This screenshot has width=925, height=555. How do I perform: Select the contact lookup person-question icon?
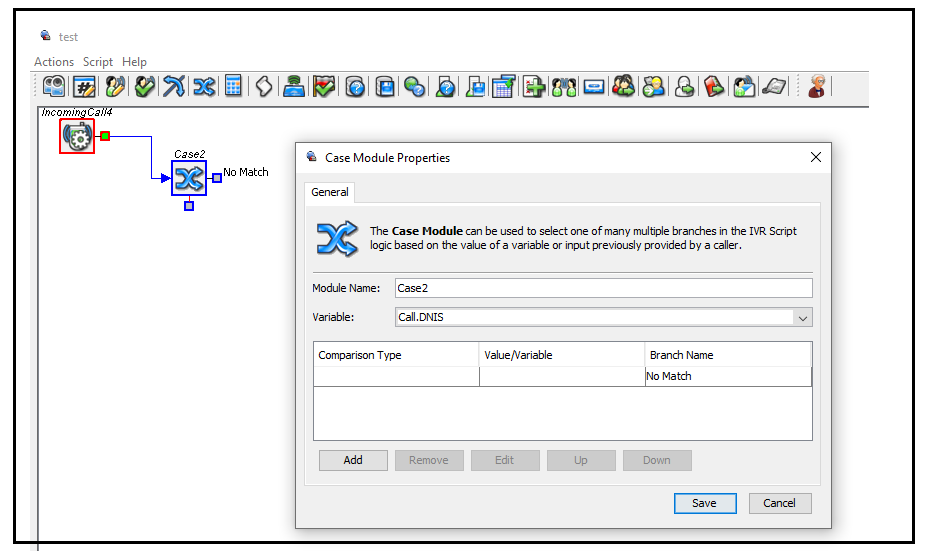pyautogui.click(x=445, y=87)
